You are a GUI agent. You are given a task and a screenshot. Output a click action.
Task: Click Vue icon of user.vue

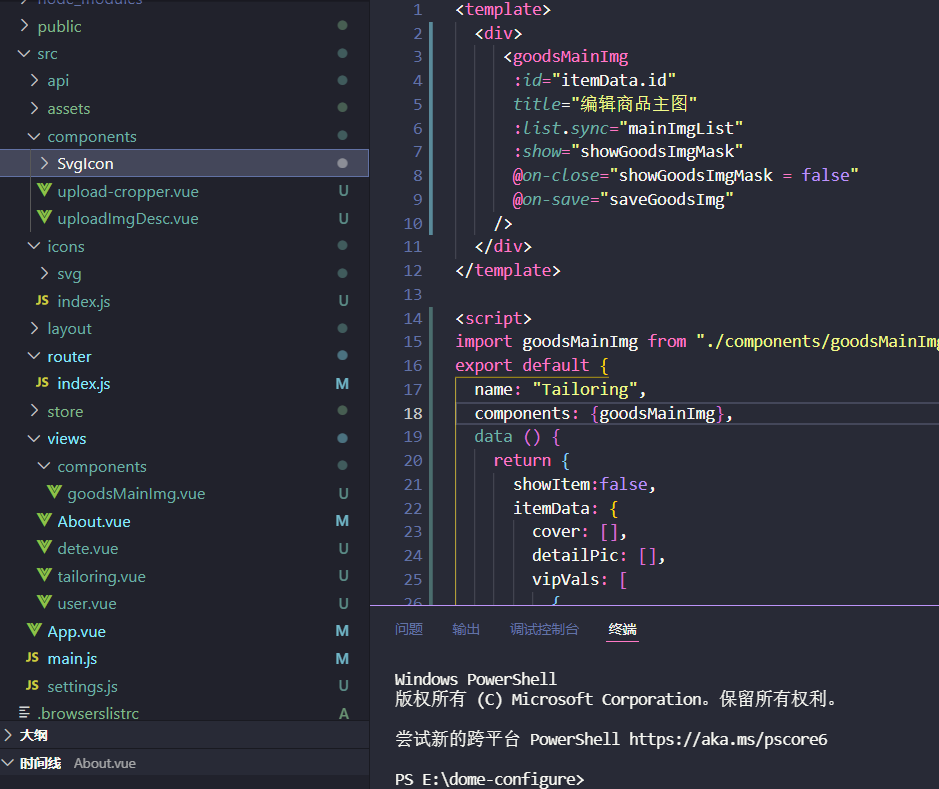click(44, 602)
